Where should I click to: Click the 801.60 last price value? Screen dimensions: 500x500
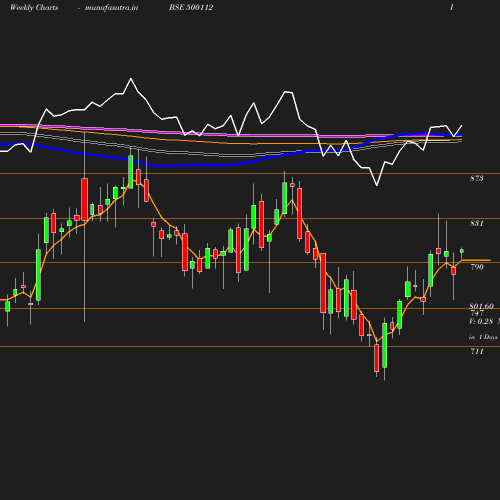(481, 306)
